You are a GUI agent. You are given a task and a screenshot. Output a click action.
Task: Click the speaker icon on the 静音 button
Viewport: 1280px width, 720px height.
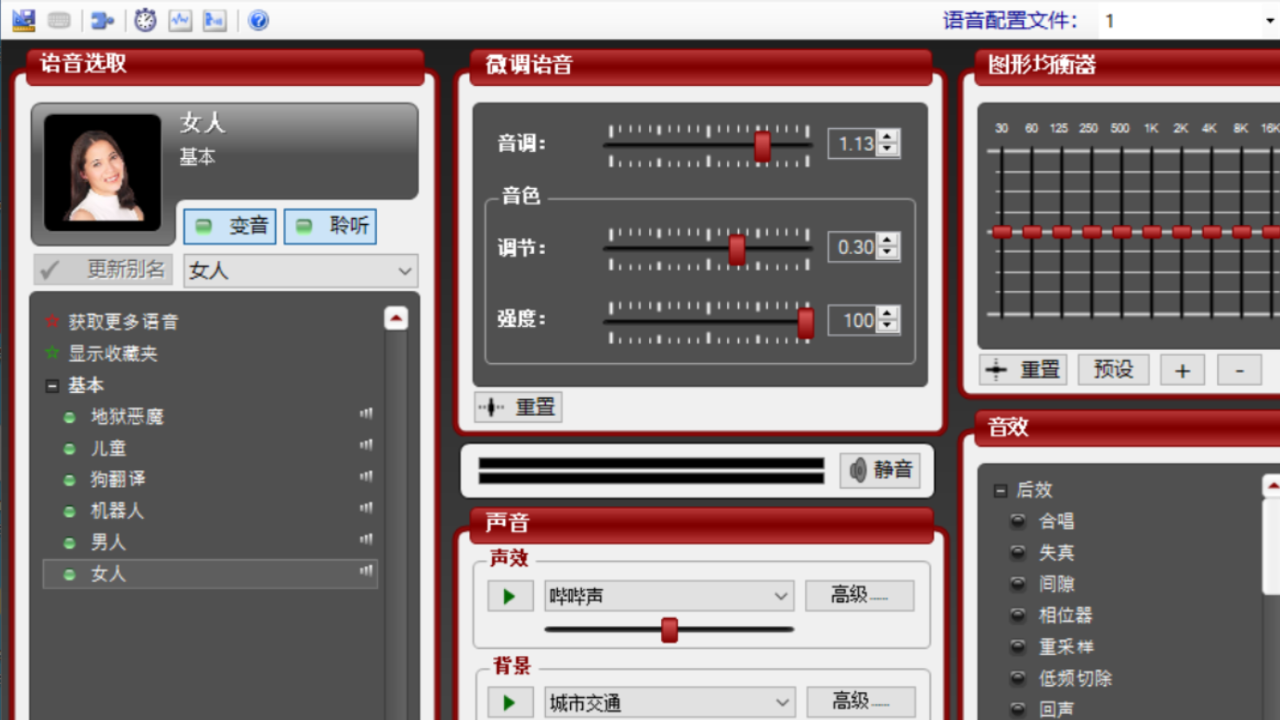click(857, 470)
